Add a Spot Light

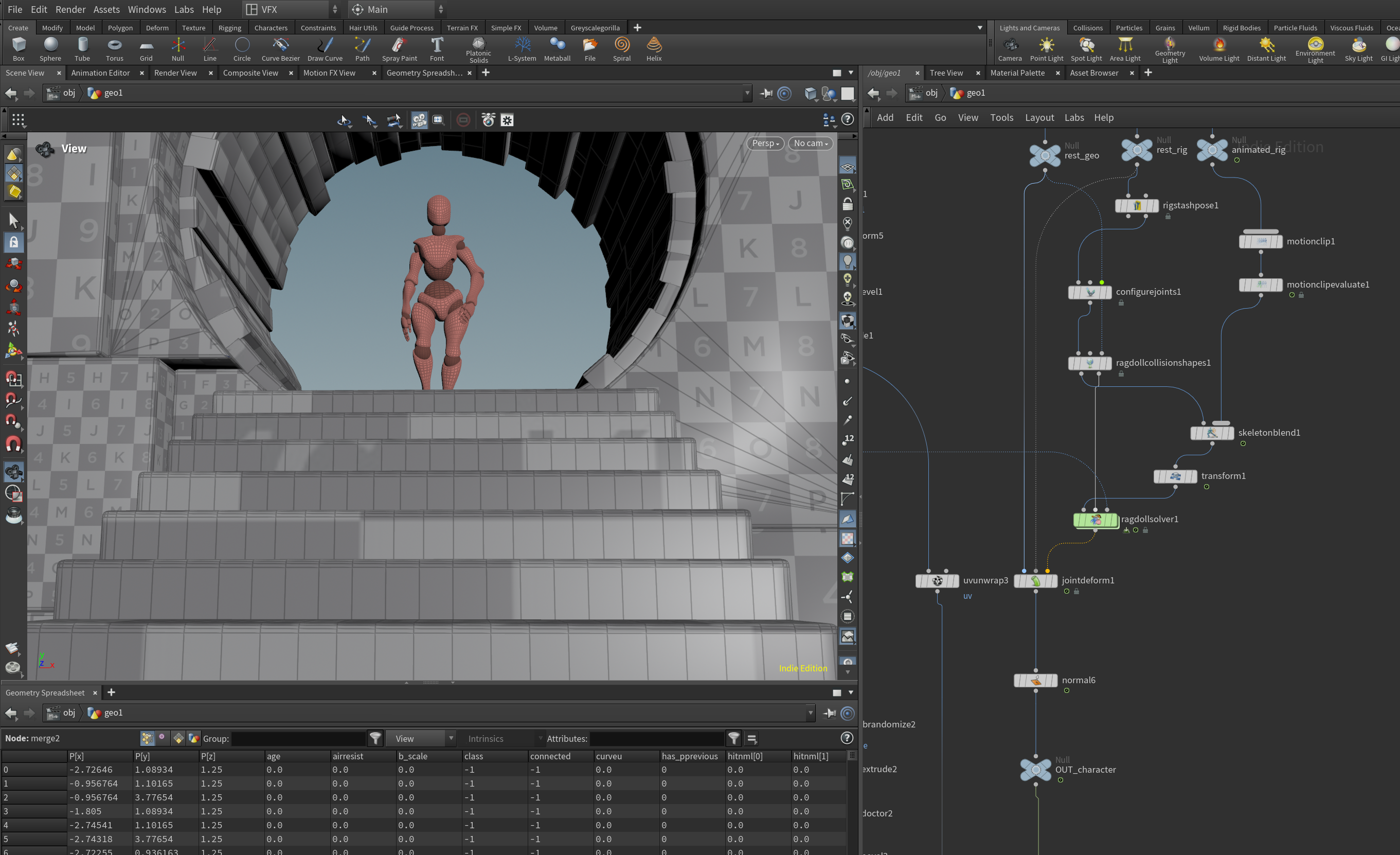click(1086, 49)
